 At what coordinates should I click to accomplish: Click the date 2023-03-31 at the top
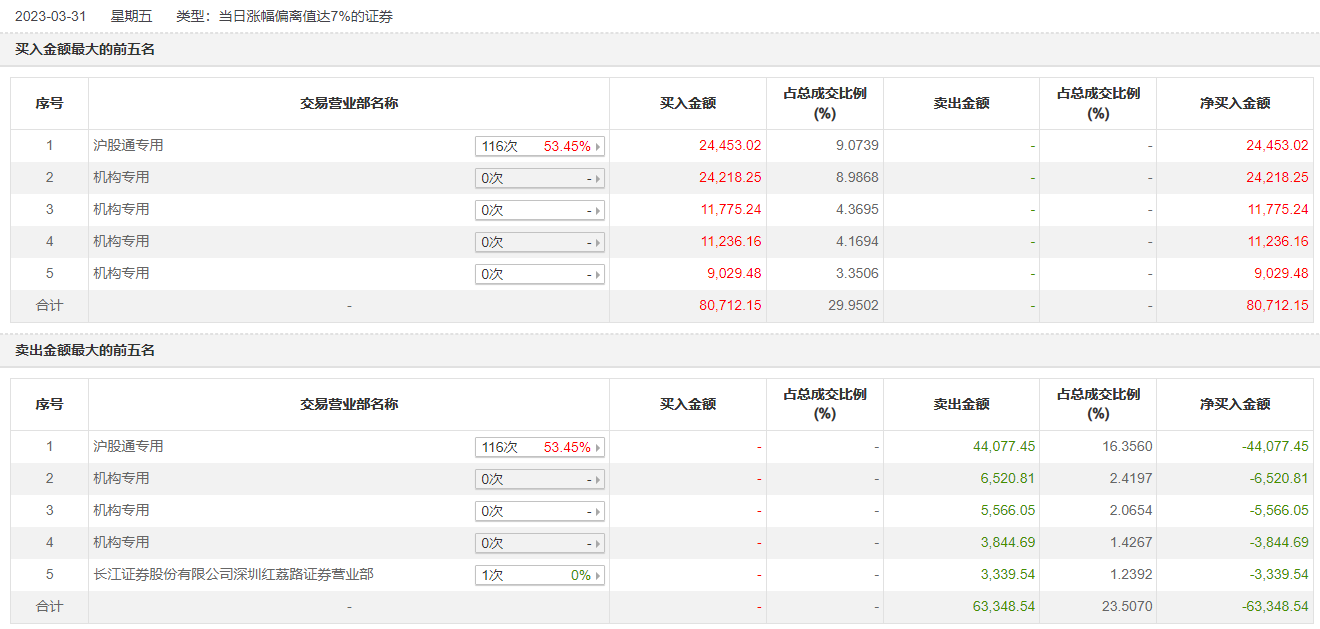(x=50, y=17)
